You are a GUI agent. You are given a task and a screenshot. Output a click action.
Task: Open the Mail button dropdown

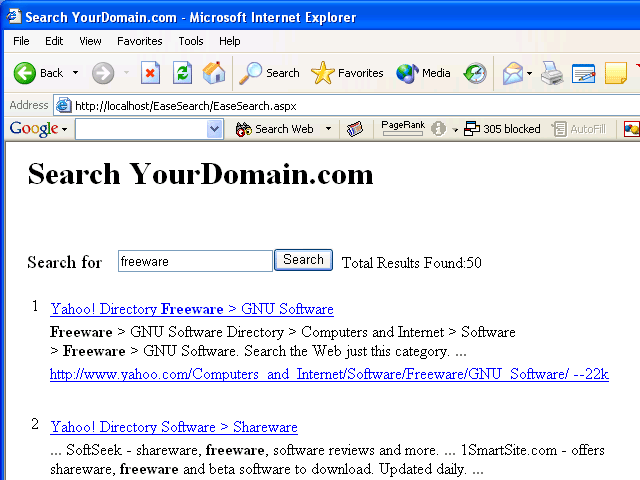click(x=529, y=73)
